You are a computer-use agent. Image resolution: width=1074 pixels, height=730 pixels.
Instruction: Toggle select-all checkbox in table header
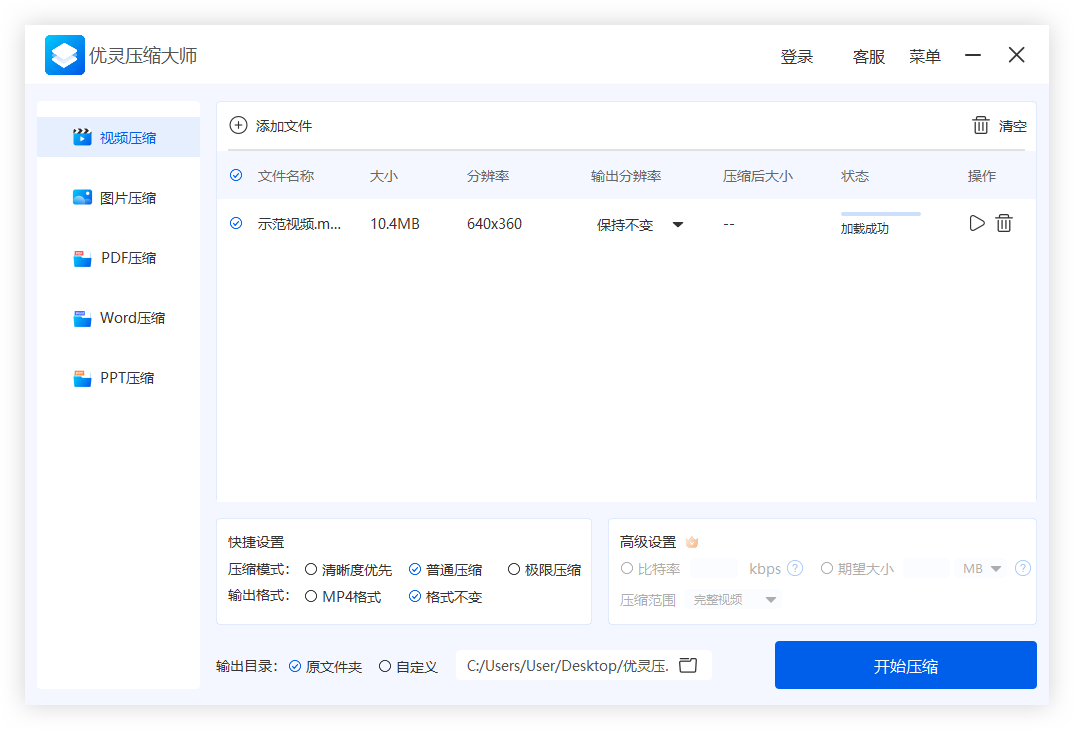pyautogui.click(x=236, y=175)
